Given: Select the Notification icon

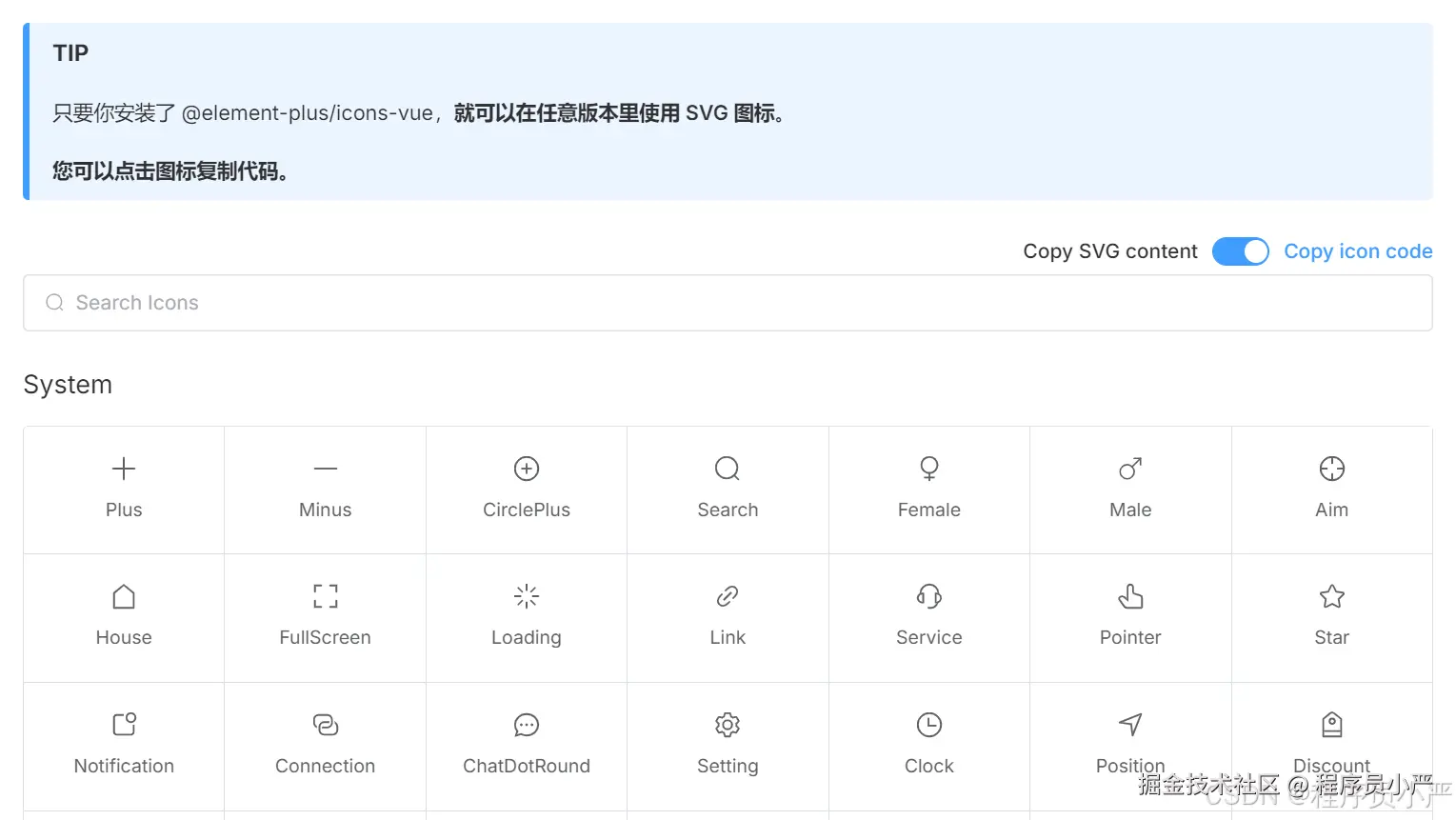Looking at the screenshot, I should click(124, 725).
